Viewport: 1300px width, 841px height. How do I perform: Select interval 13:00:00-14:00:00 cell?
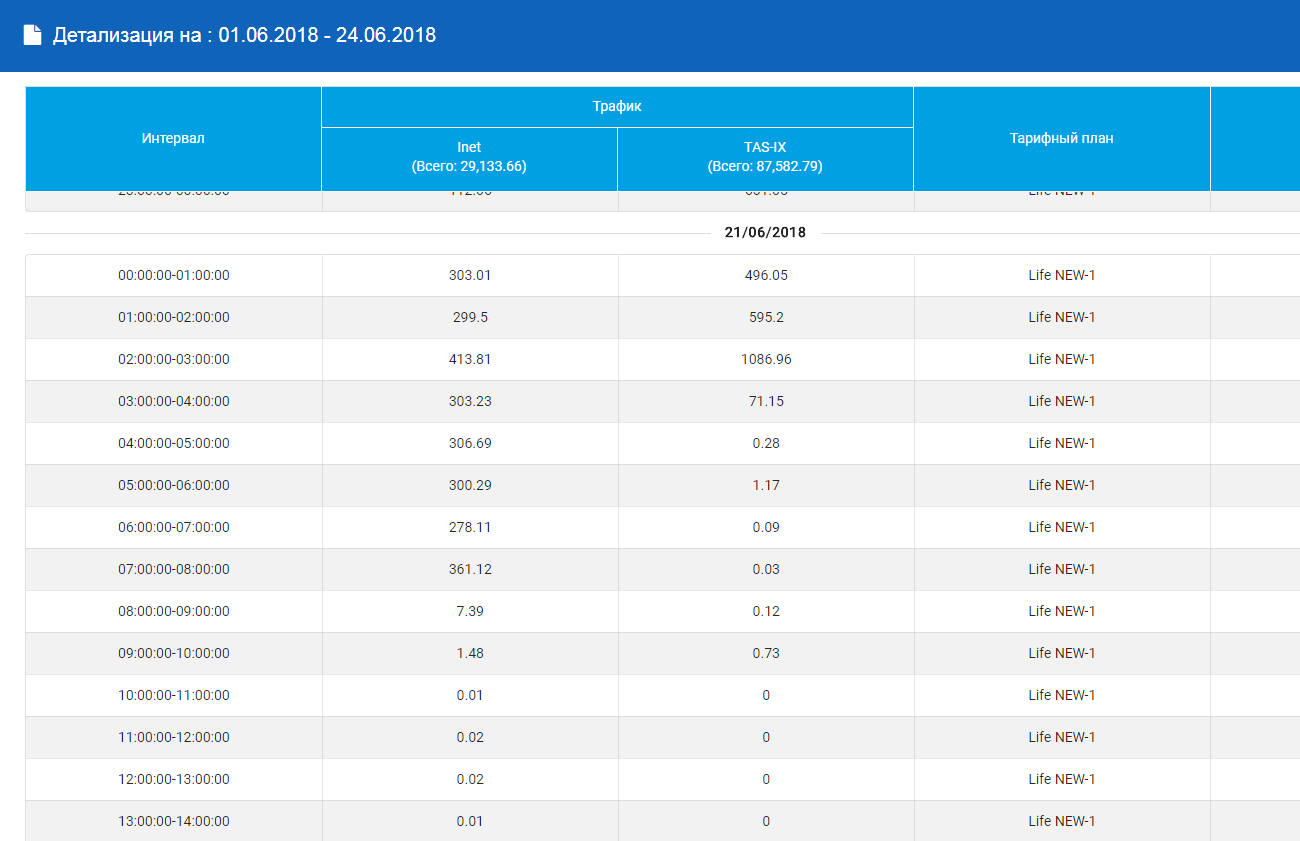[174, 821]
